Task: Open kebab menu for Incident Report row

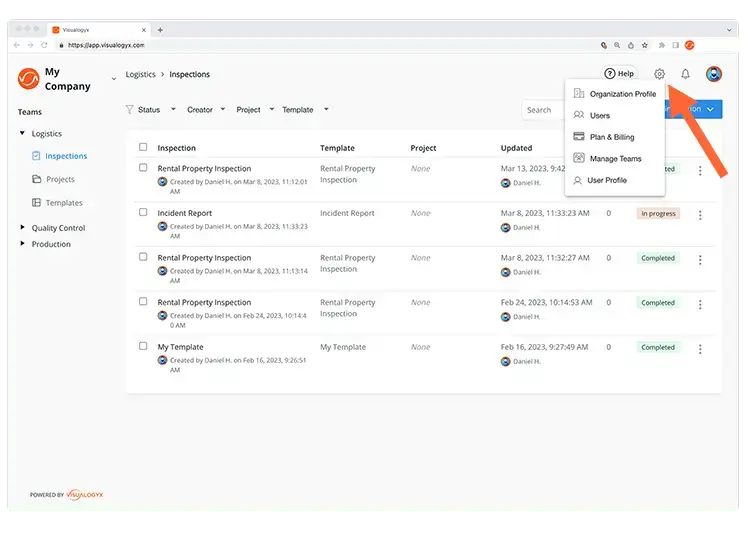Action: (700, 214)
